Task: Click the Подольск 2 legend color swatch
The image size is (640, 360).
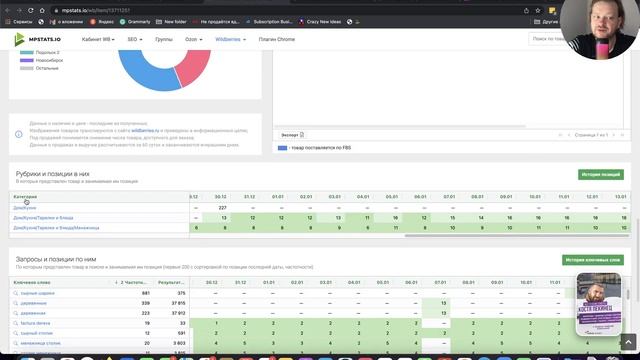Action: 27,53
